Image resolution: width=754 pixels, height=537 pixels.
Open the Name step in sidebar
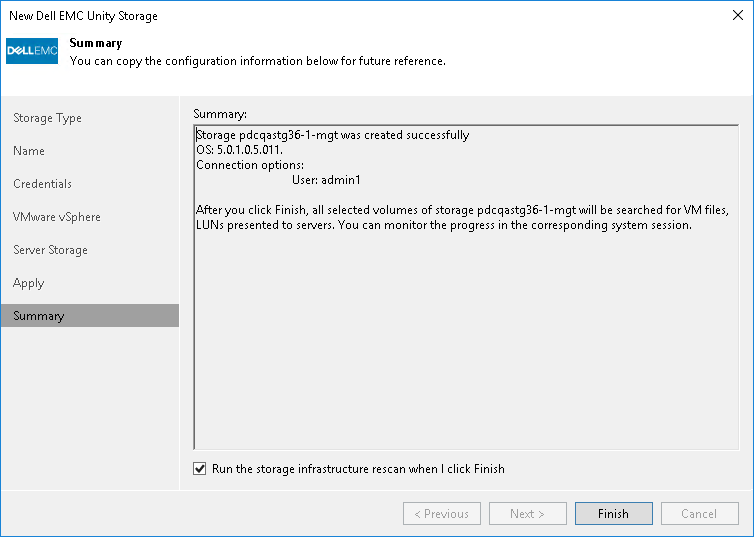[x=29, y=151]
